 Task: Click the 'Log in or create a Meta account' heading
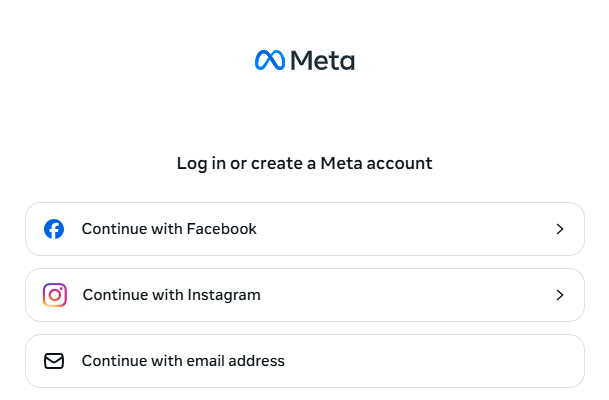[304, 163]
